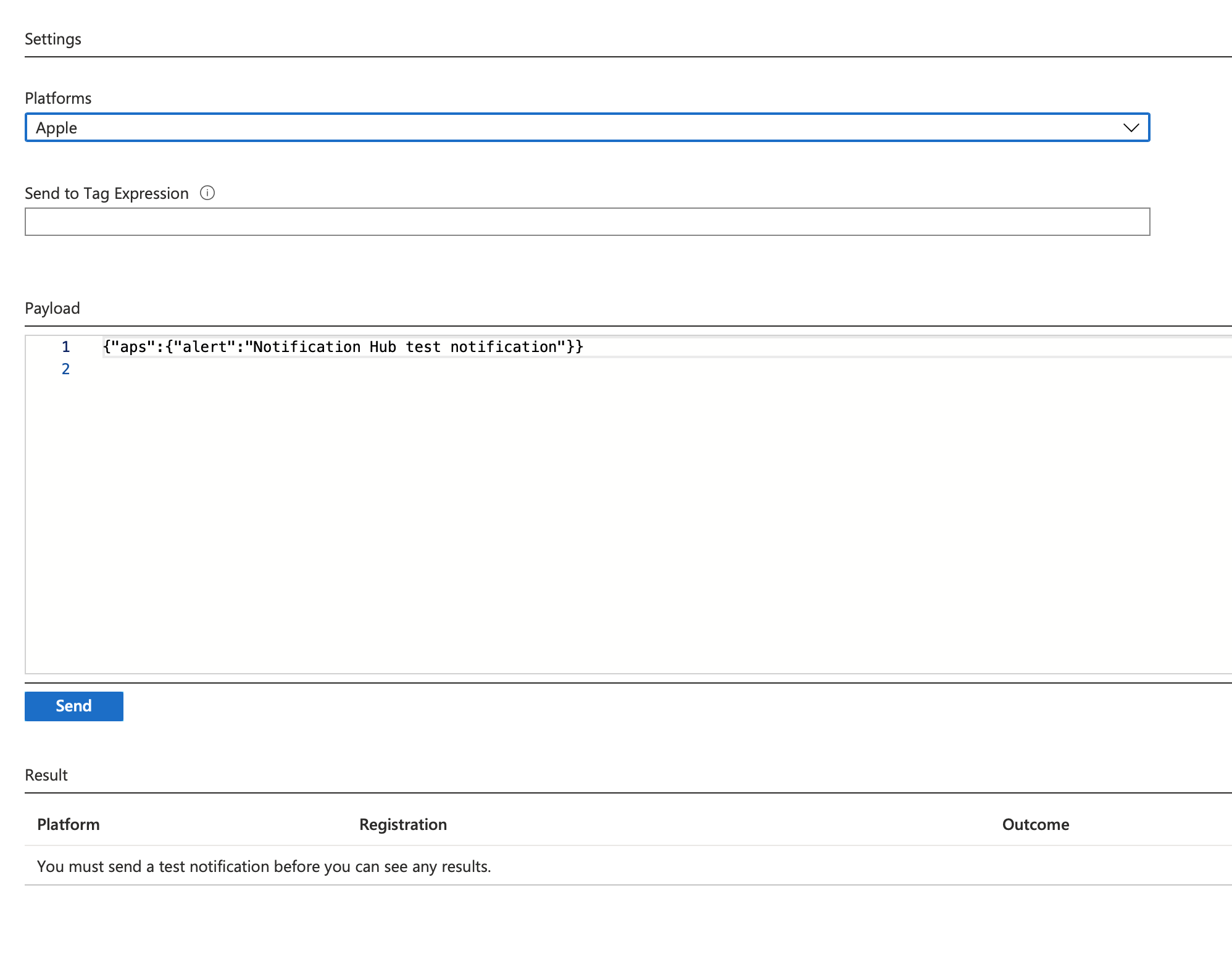Click blank area below payload editor lines

click(617, 525)
